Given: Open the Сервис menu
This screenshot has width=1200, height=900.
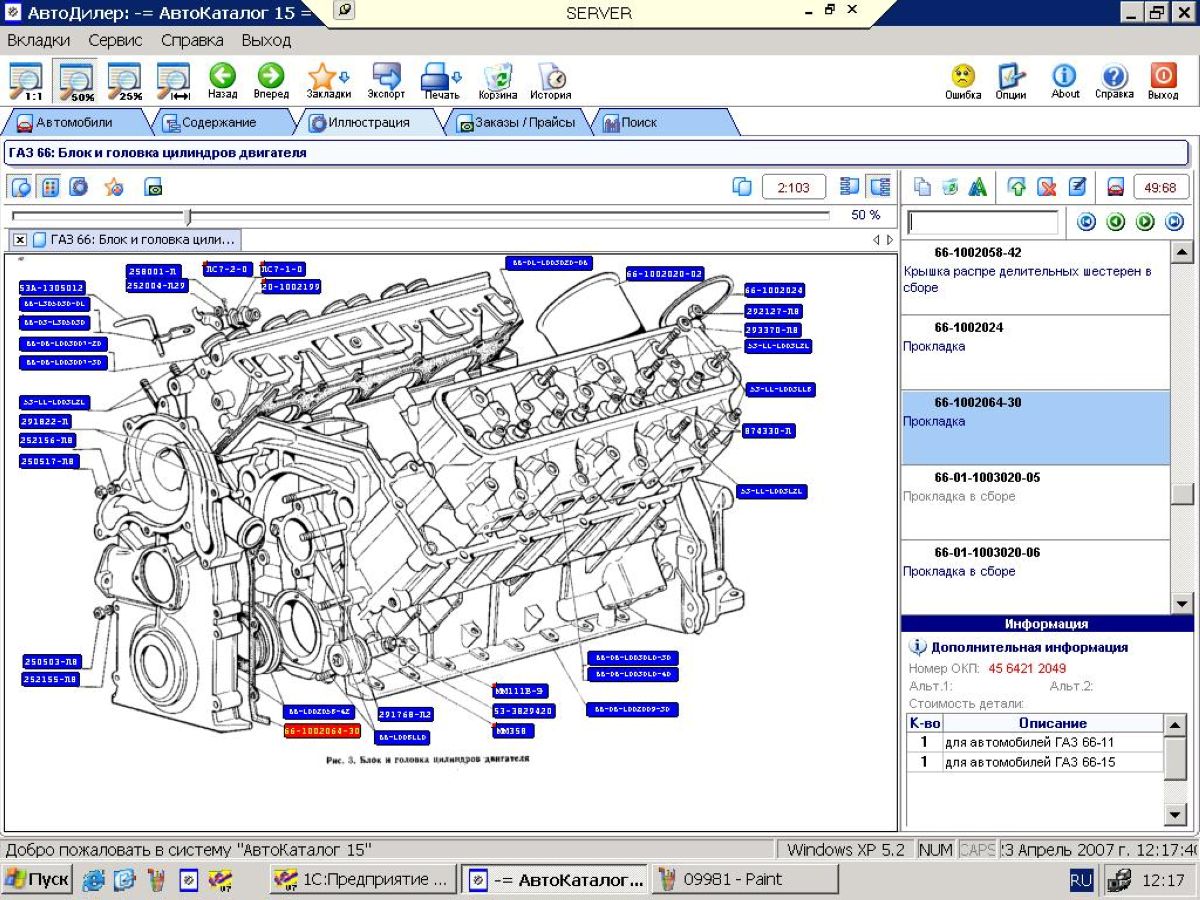Looking at the screenshot, I should coord(115,41).
